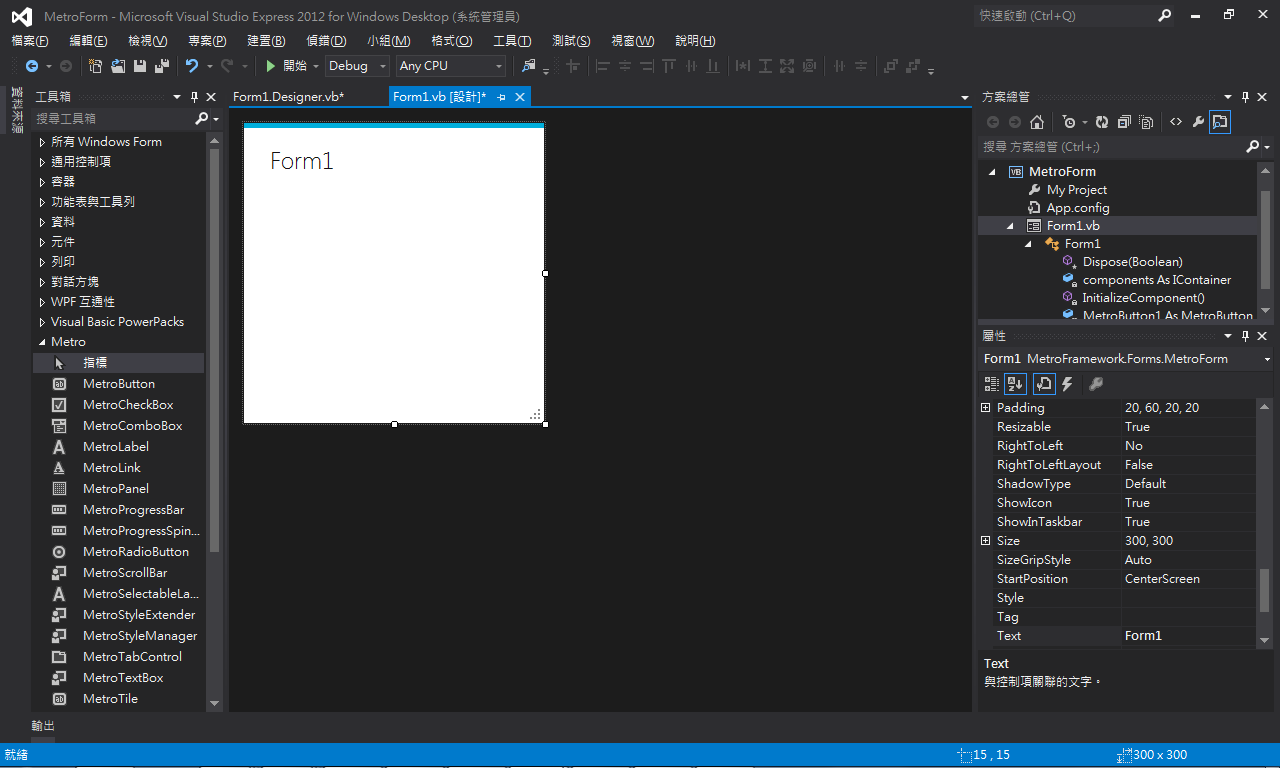Open the 工具(T) menu

coord(512,41)
